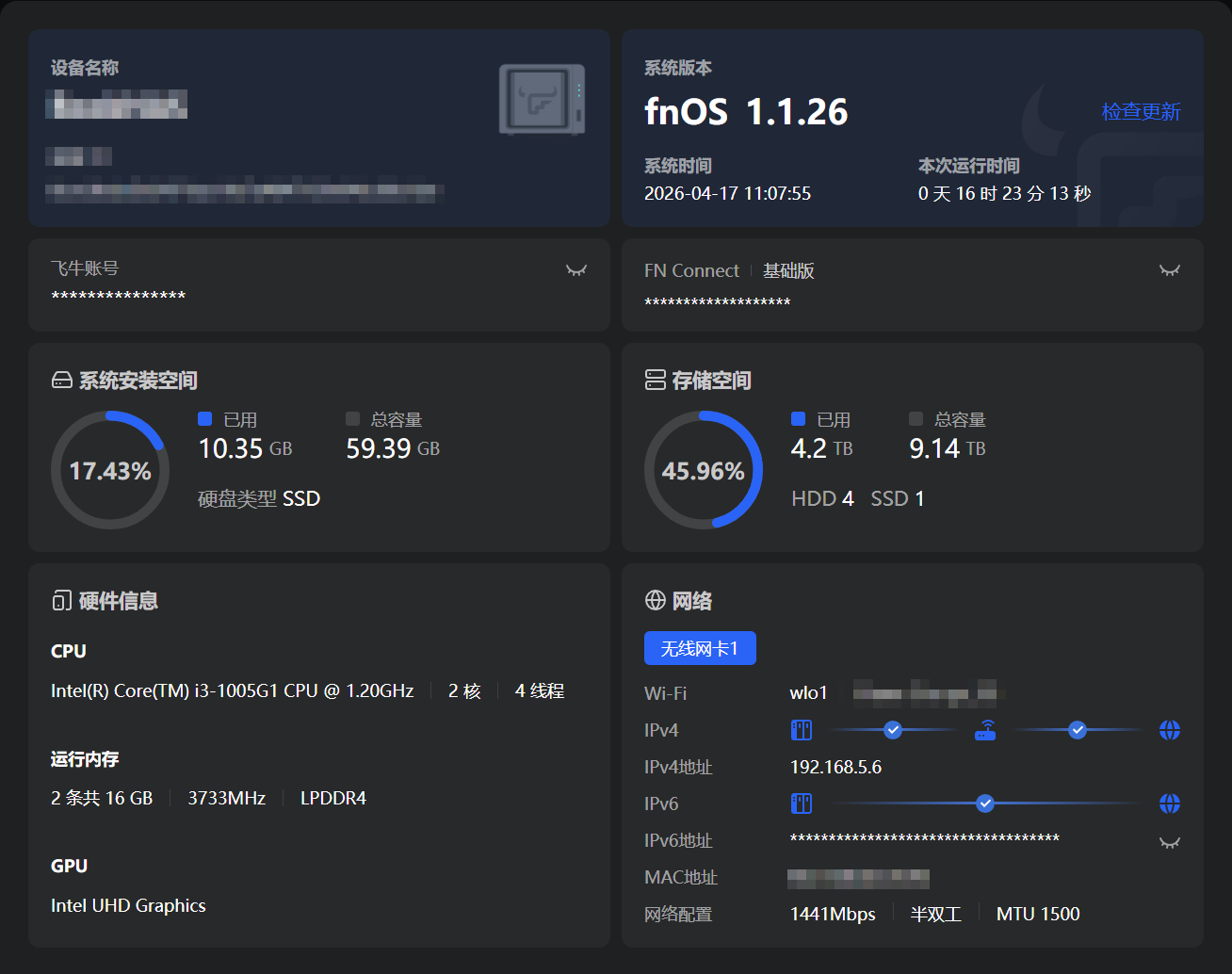Click the 17.43% system space usage ring

(110, 470)
